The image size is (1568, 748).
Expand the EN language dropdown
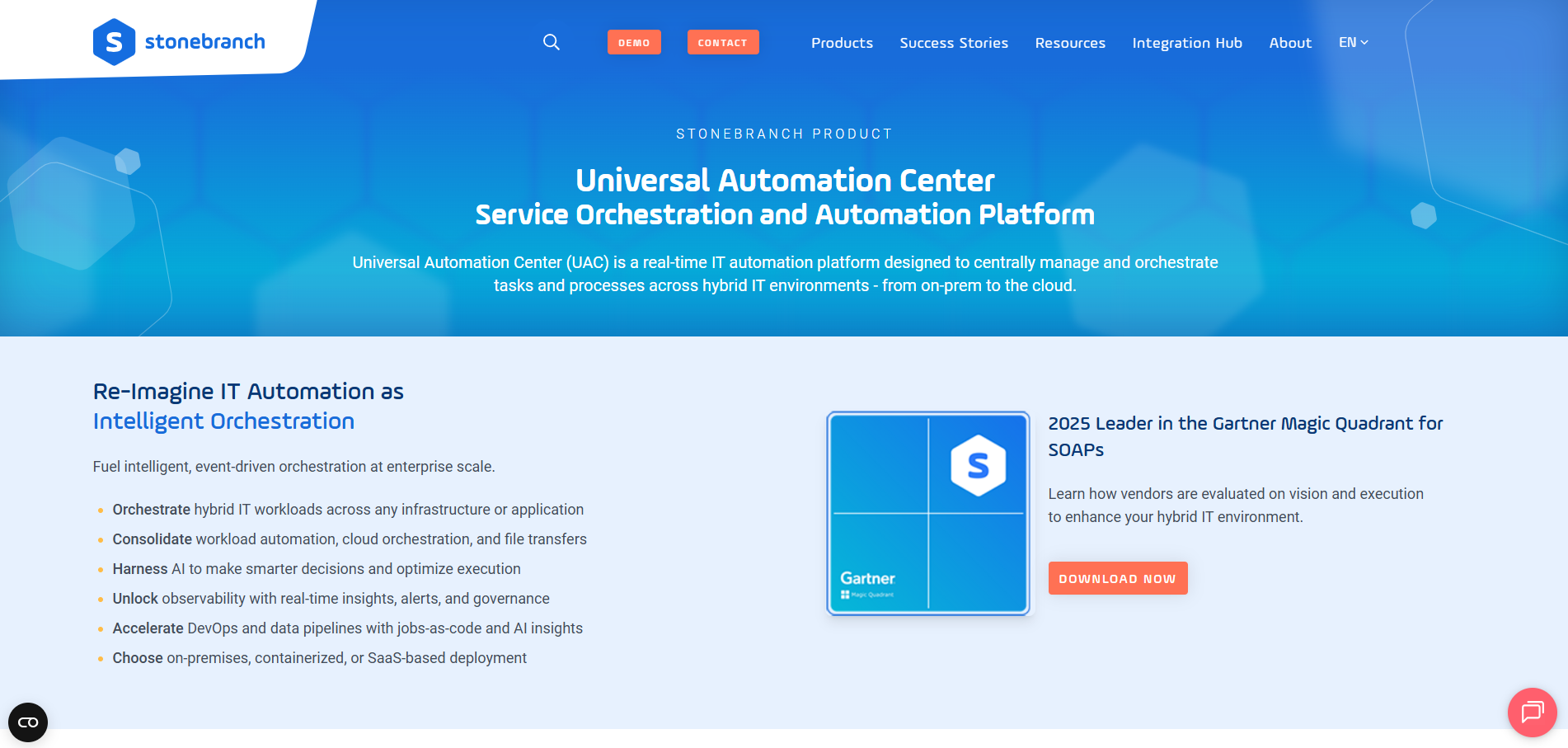[1354, 42]
